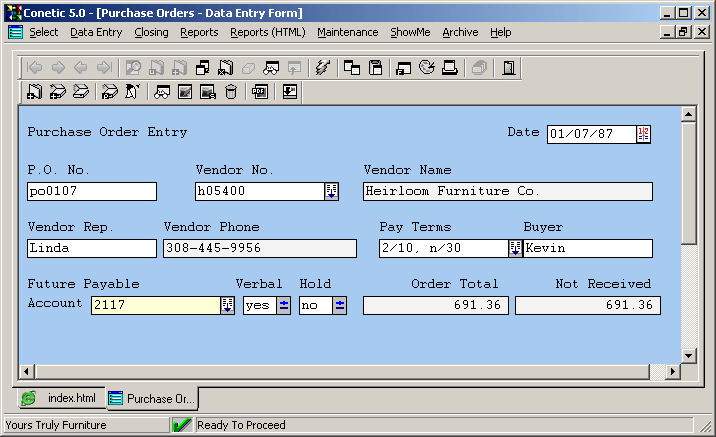Switch to the index.html tab
The image size is (716, 437).
point(60,398)
